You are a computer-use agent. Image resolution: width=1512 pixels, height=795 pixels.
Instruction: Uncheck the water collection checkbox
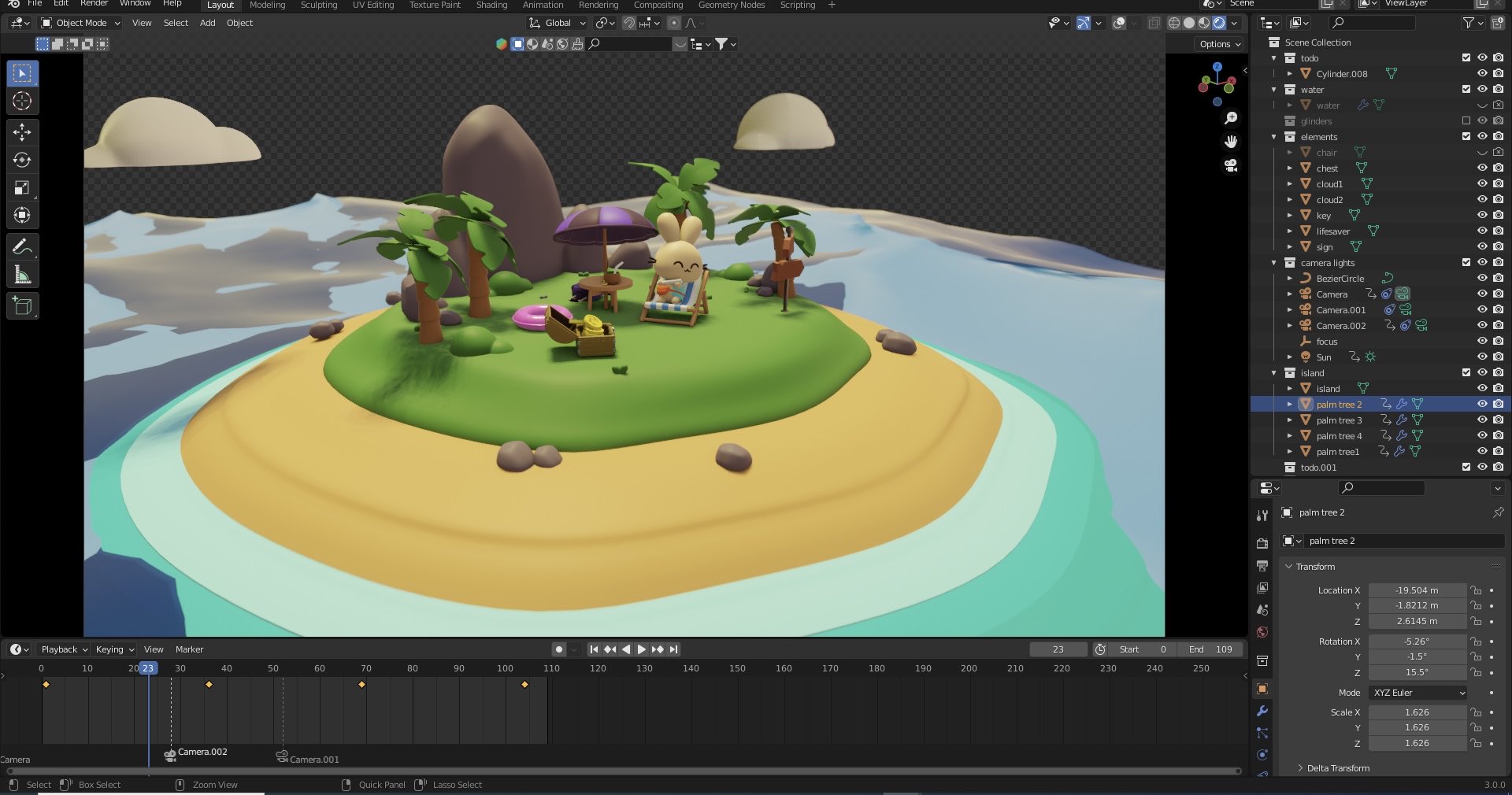coord(1466,90)
